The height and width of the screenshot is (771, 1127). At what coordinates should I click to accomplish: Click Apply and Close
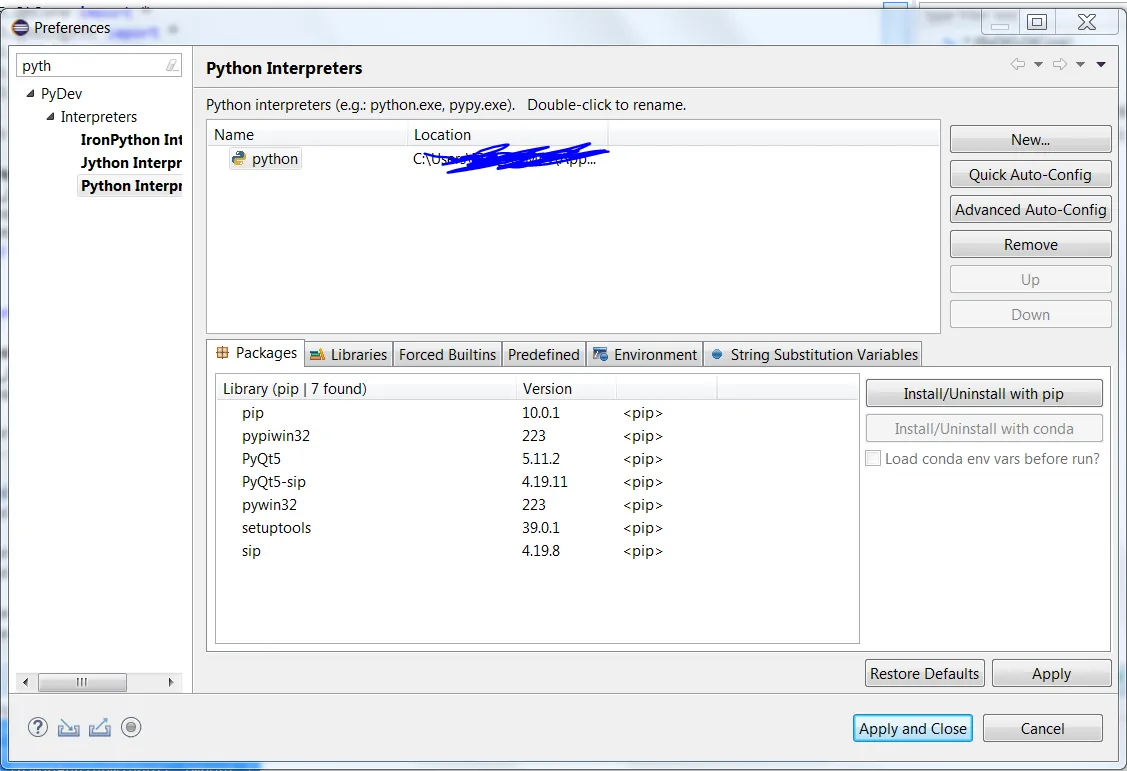click(913, 728)
